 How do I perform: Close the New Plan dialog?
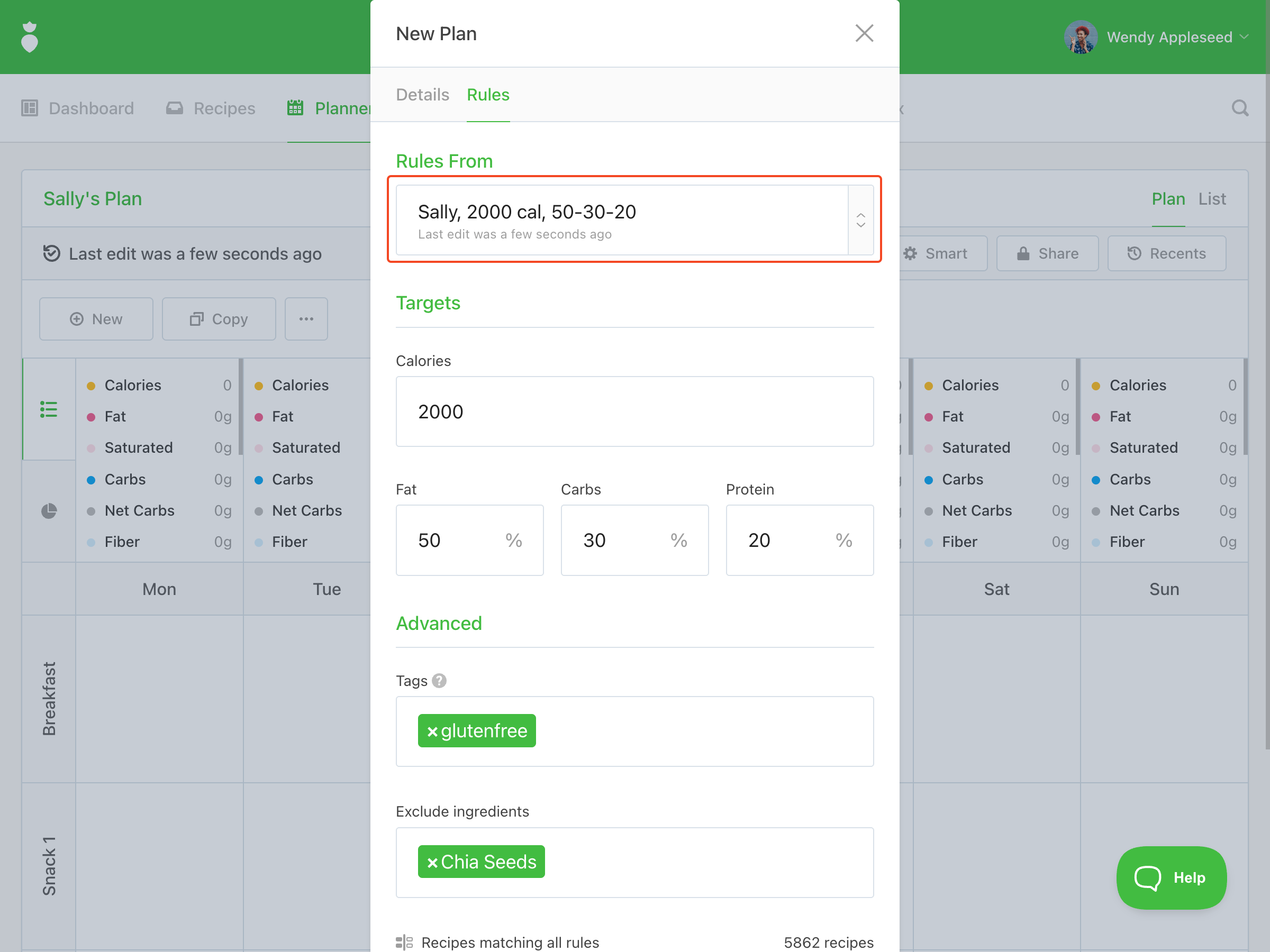tap(864, 33)
